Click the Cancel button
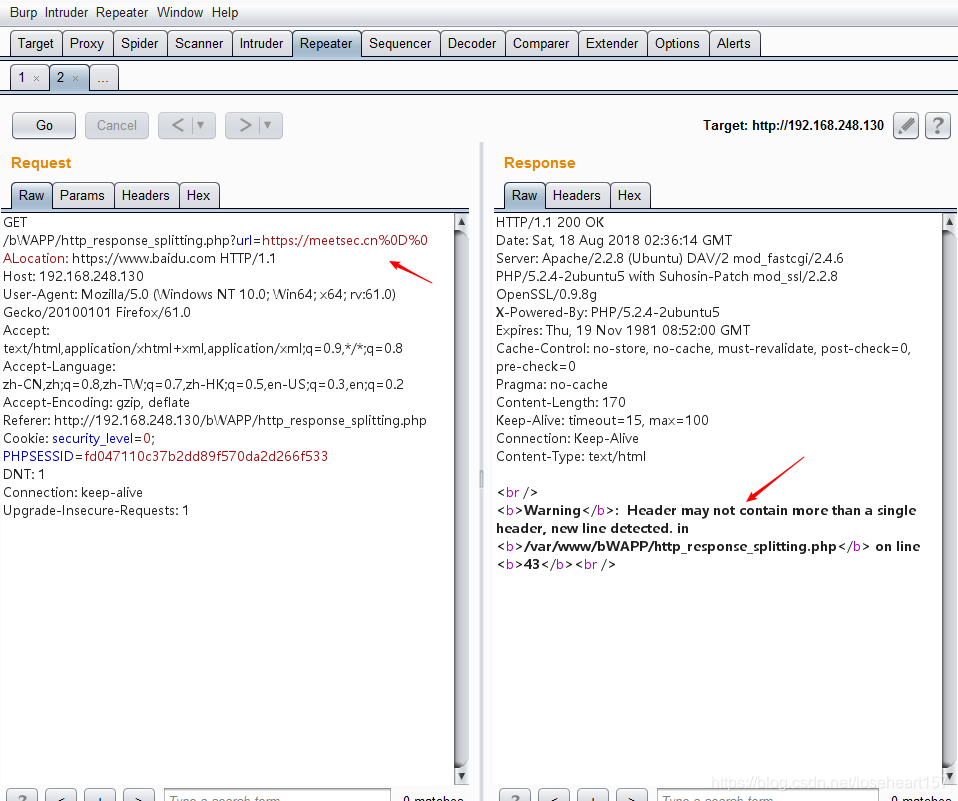Image resolution: width=958 pixels, height=801 pixels. point(117,125)
